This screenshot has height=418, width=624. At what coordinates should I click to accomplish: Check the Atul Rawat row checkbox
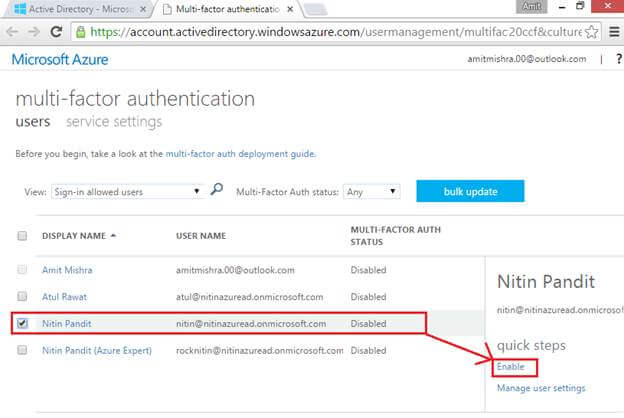tap(22, 297)
